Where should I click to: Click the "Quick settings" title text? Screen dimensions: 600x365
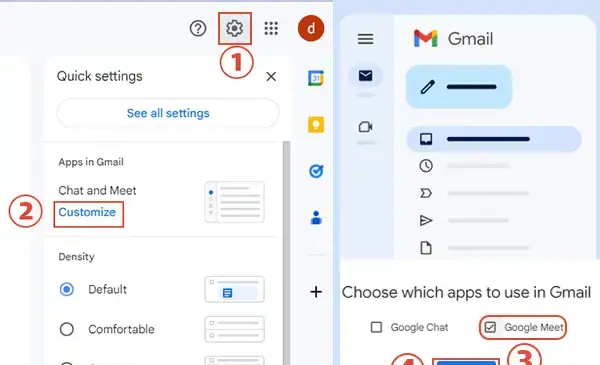tap(99, 76)
